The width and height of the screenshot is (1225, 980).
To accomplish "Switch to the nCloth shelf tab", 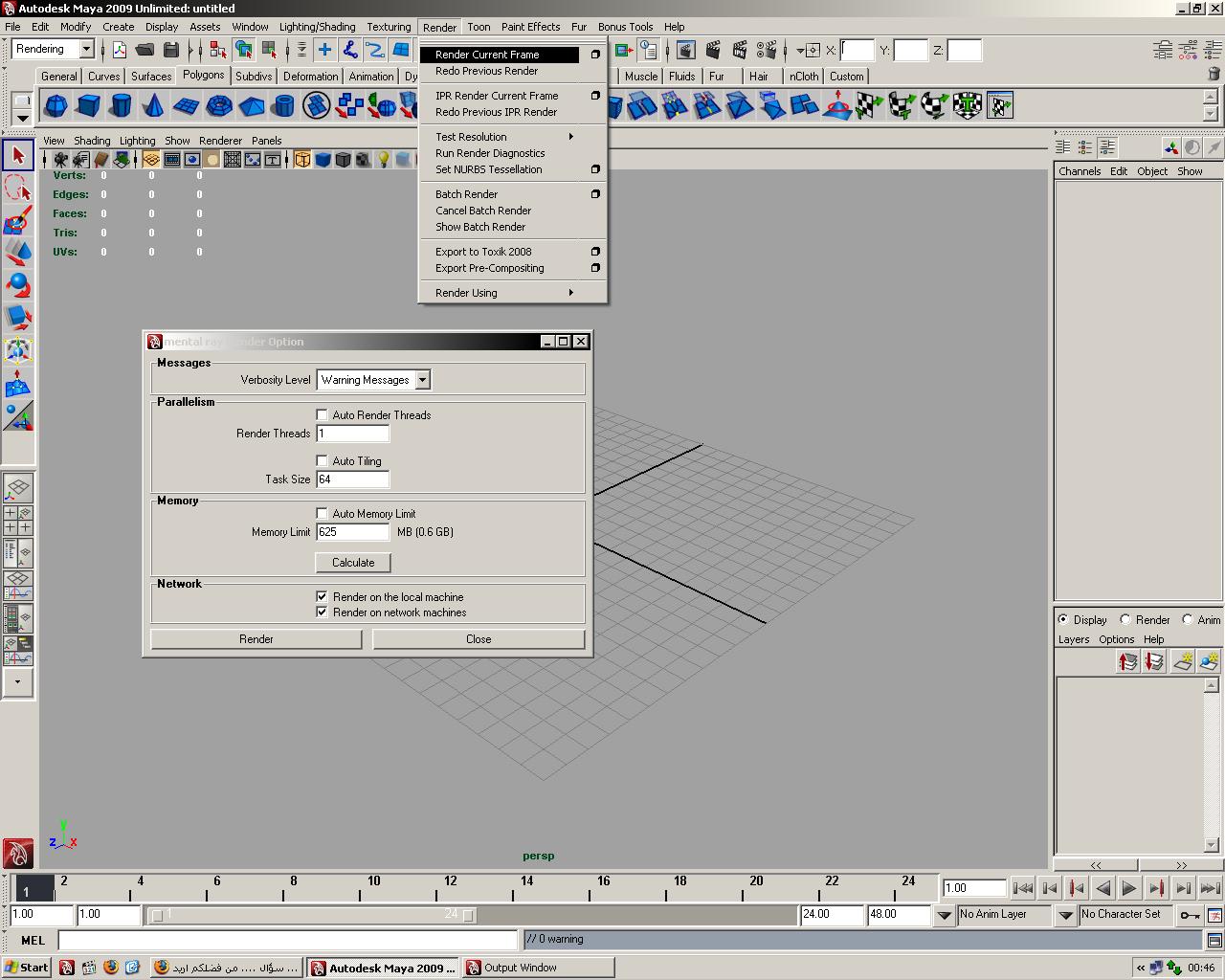I will pyautogui.click(x=804, y=77).
